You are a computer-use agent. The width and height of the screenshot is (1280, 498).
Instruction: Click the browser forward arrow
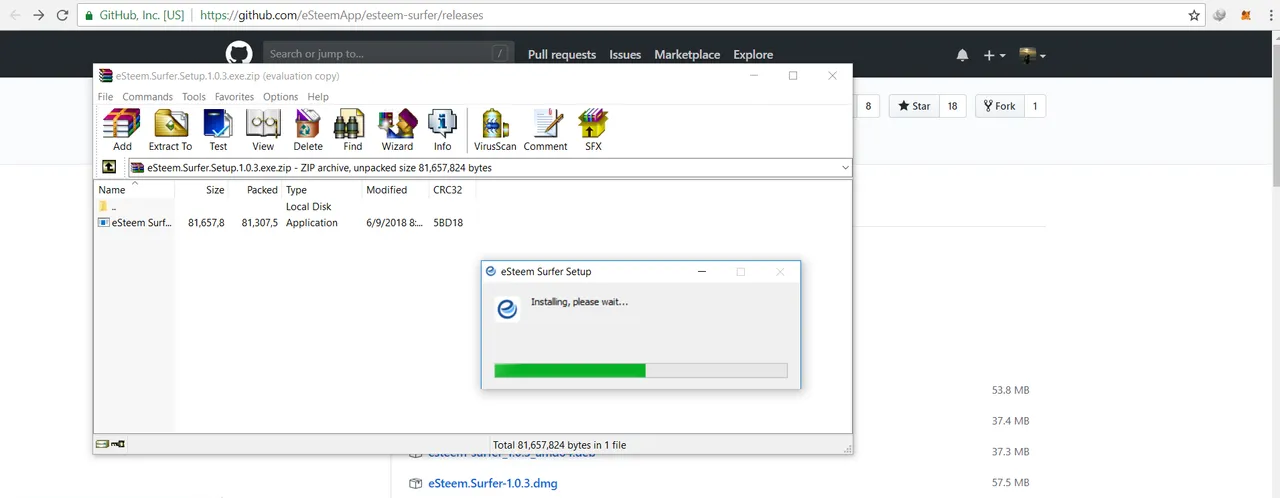click(x=39, y=16)
